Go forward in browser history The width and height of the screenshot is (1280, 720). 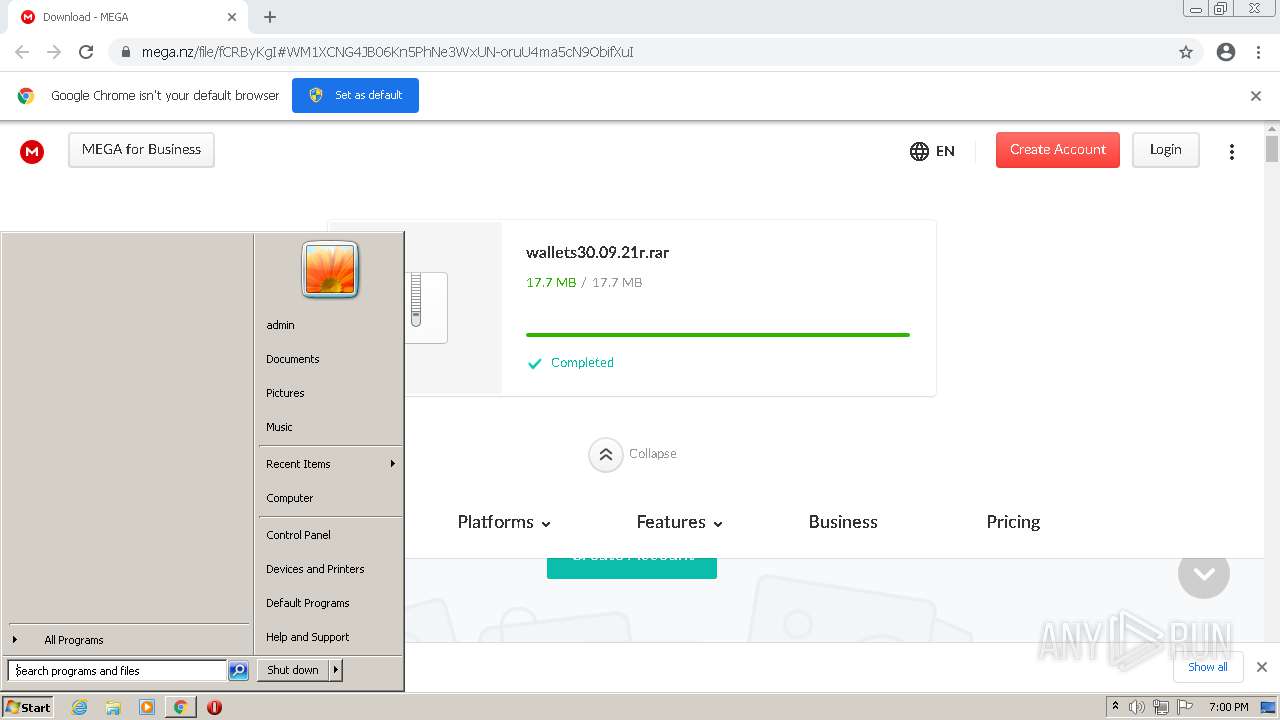[54, 52]
